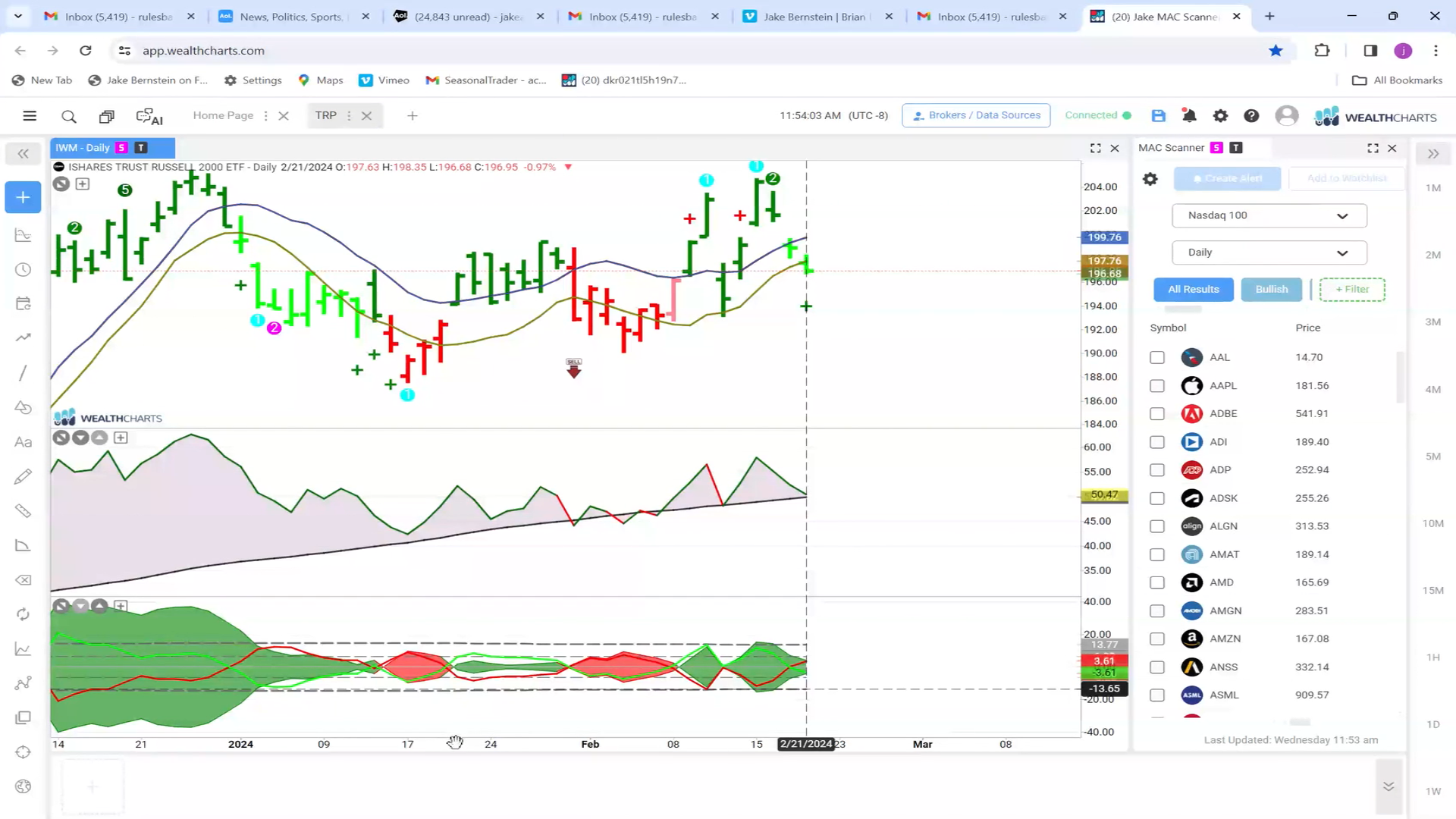Image resolution: width=1456 pixels, height=819 pixels.
Task: Check the ADBE symbol checkbox
Action: pyautogui.click(x=1157, y=414)
